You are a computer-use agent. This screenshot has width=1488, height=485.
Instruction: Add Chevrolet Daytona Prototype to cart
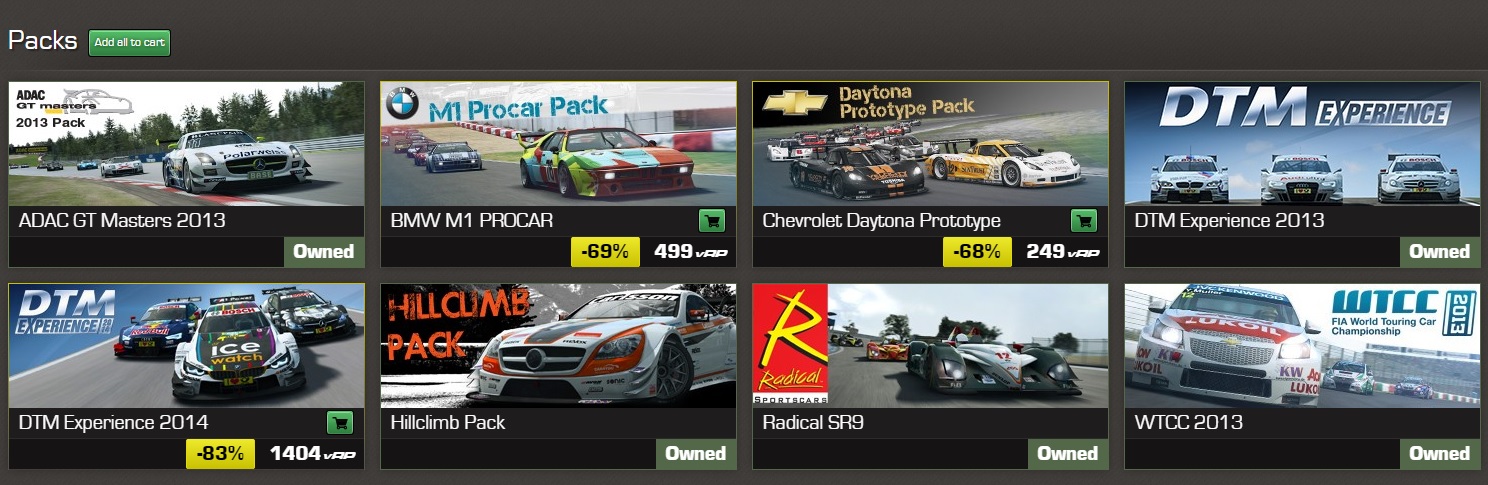click(1083, 221)
